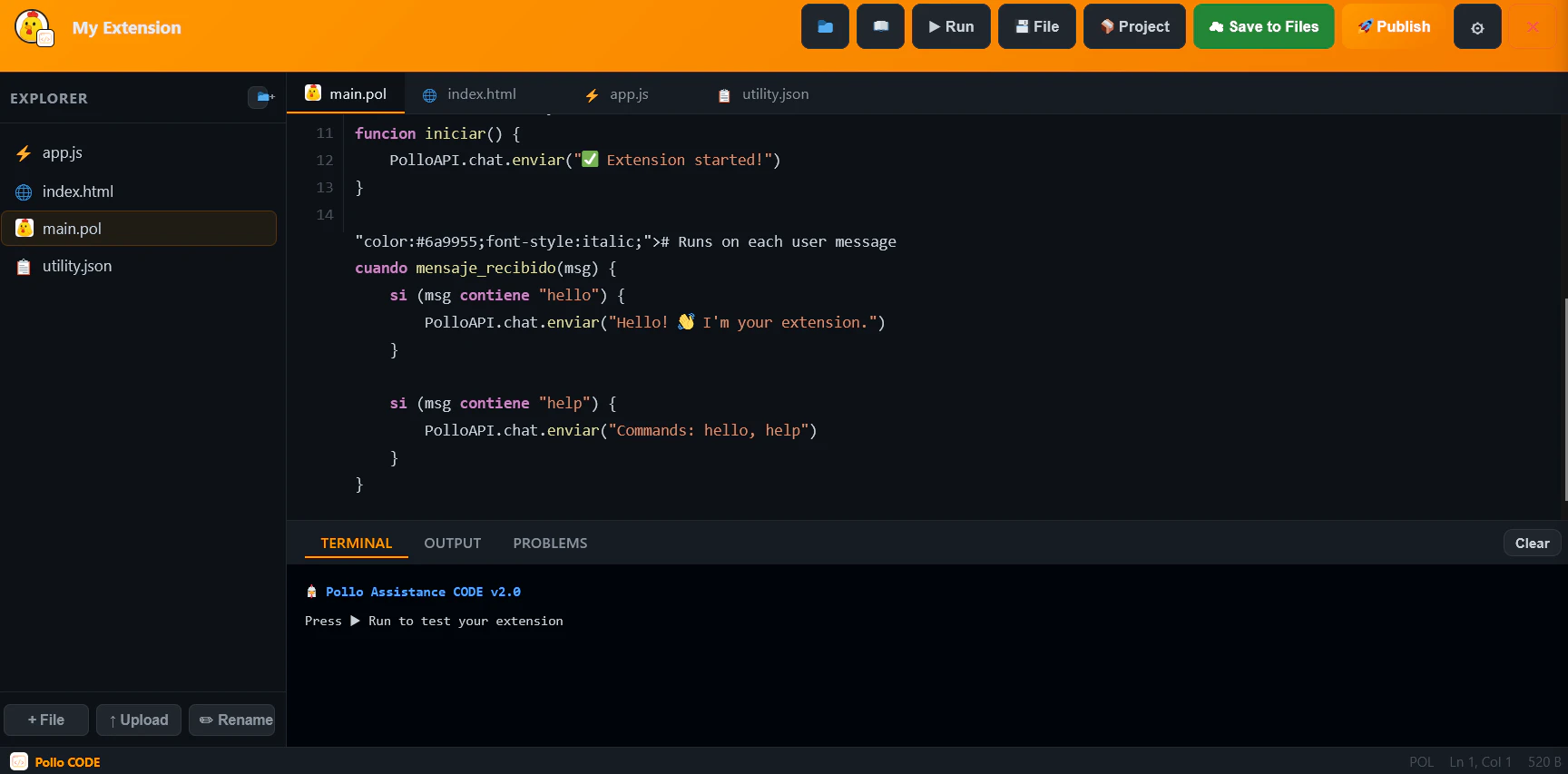Click clipboard icon beside utility.json in Explorer
The height and width of the screenshot is (774, 1568).
(24, 267)
